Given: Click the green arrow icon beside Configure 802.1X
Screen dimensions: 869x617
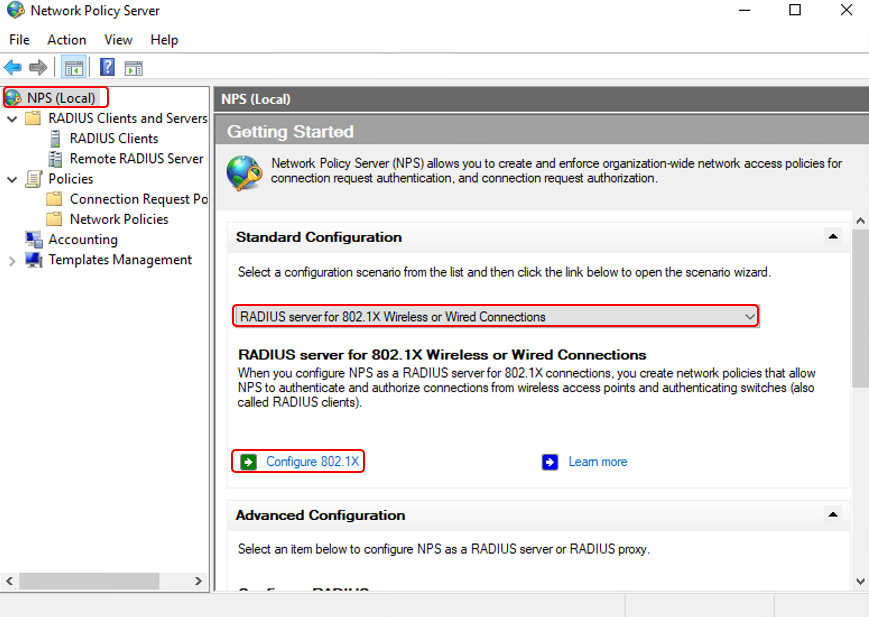Looking at the screenshot, I should (x=248, y=462).
